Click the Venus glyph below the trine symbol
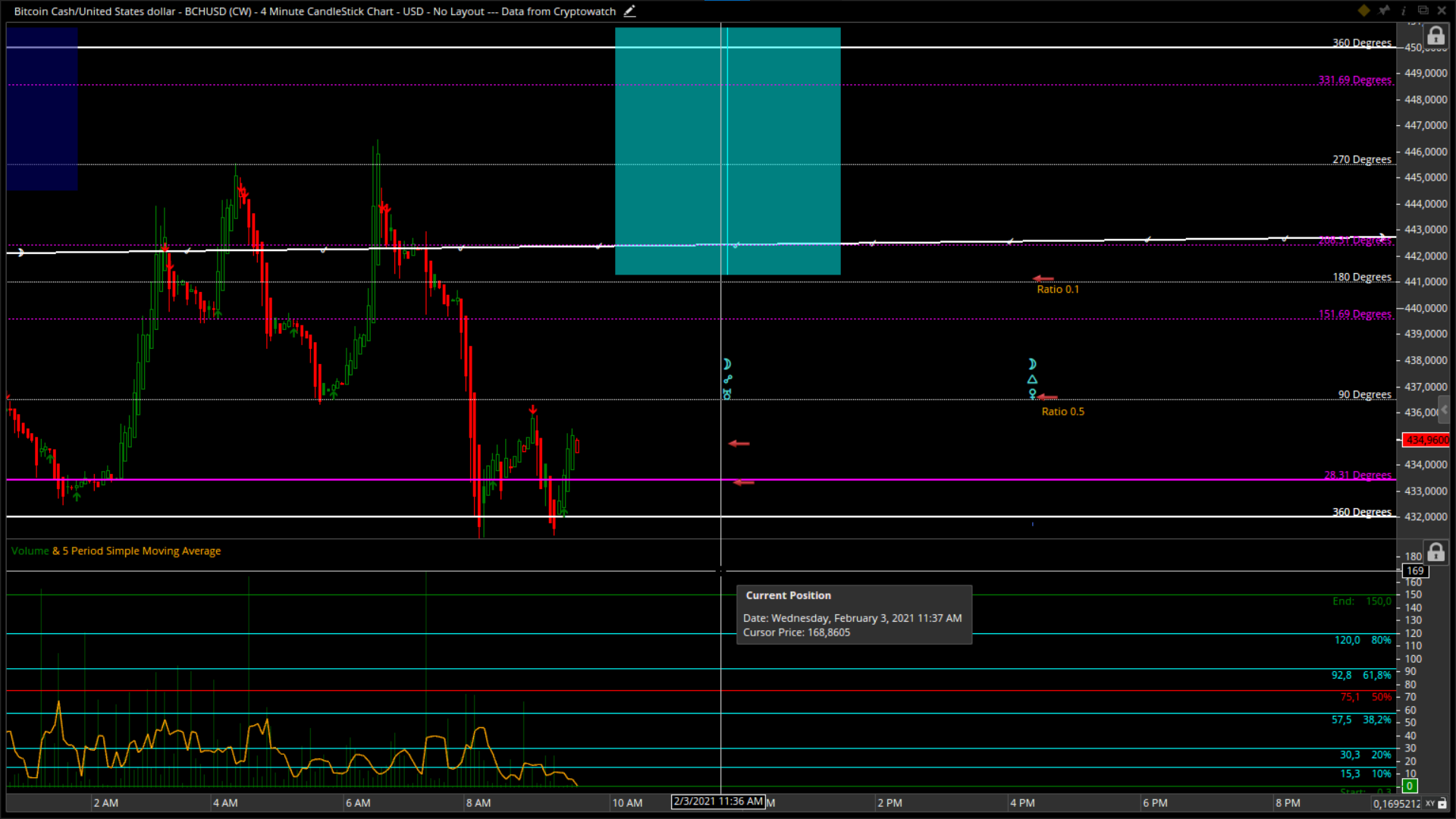 [1032, 394]
